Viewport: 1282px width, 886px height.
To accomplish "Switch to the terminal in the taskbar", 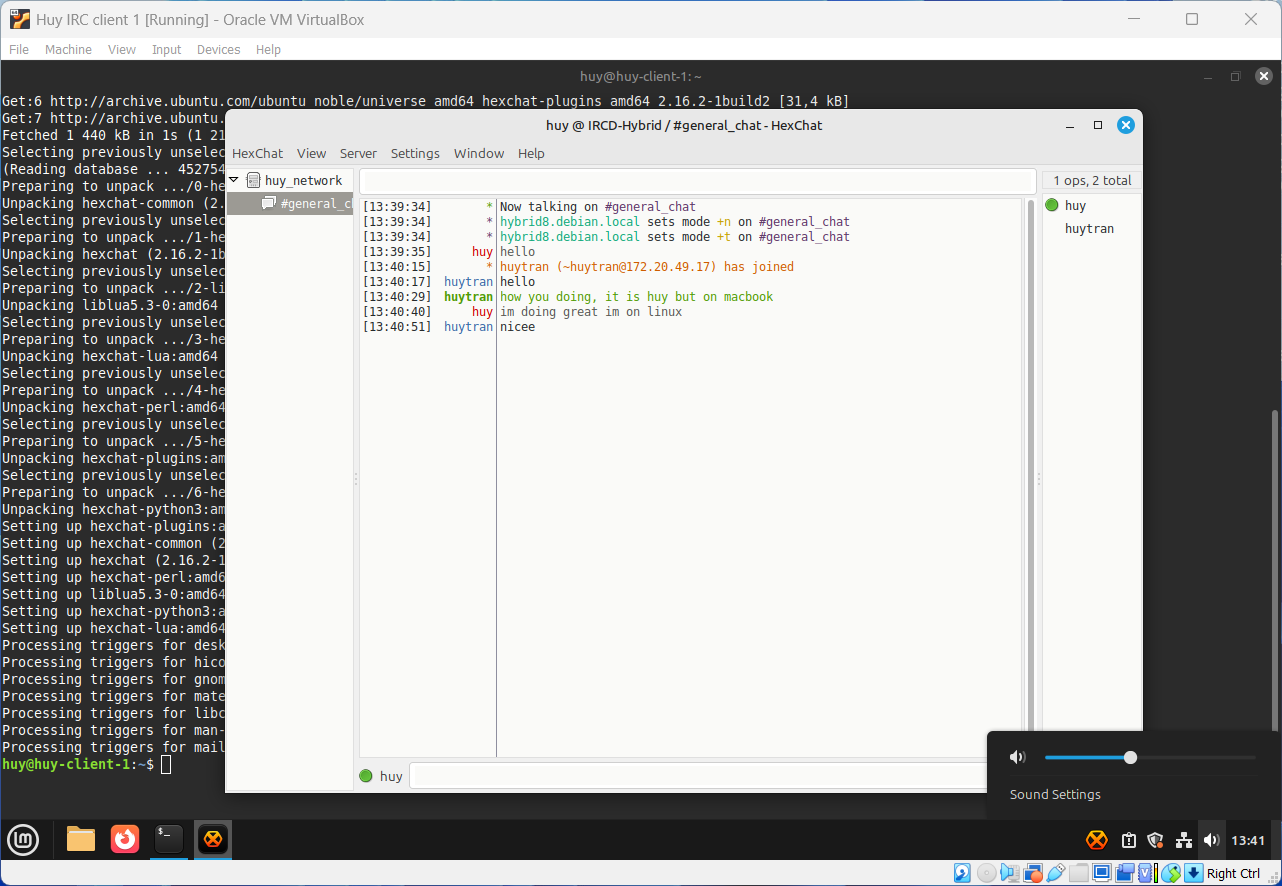I will click(x=169, y=839).
